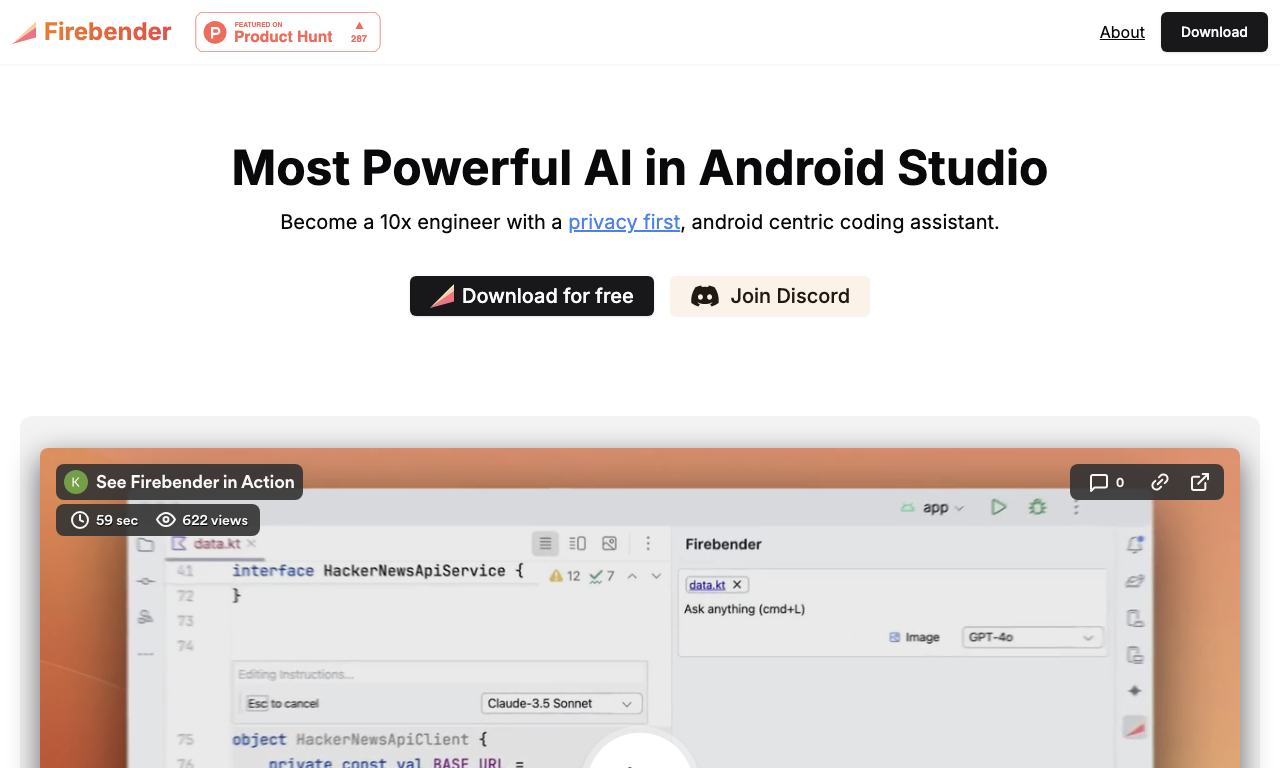Expand the Claude-3.5 Sonnet model dropdown
1280x768 pixels.
(561, 703)
